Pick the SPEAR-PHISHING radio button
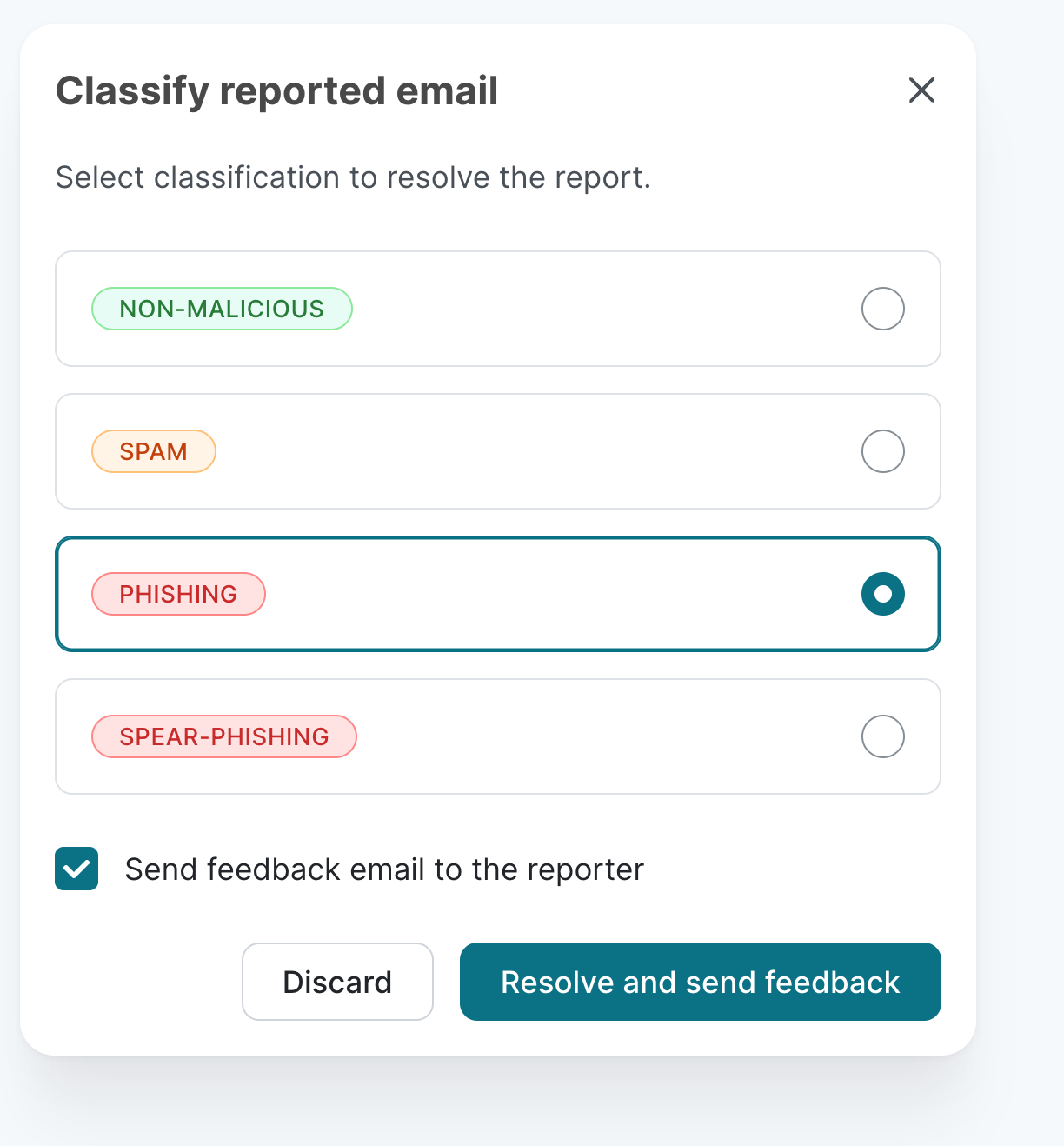1064x1146 pixels. [882, 736]
